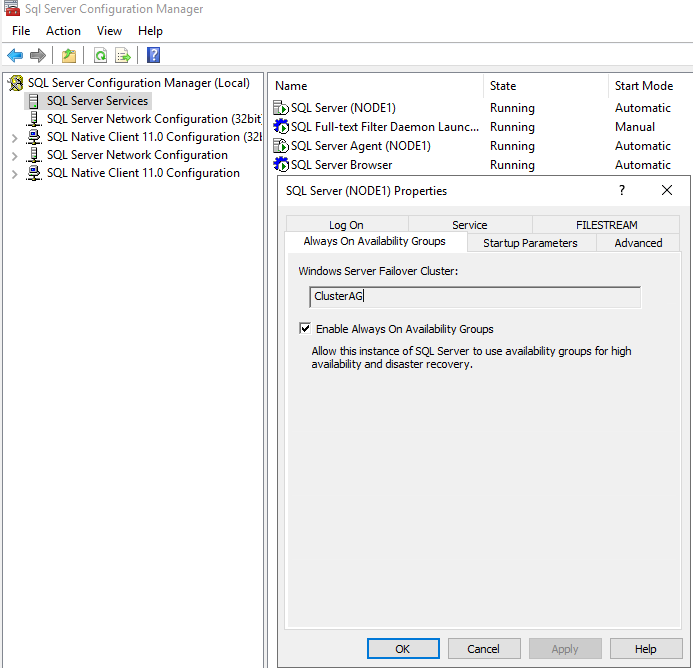The image size is (693, 668).
Task: Open the Help menu
Action: pyautogui.click(x=150, y=31)
